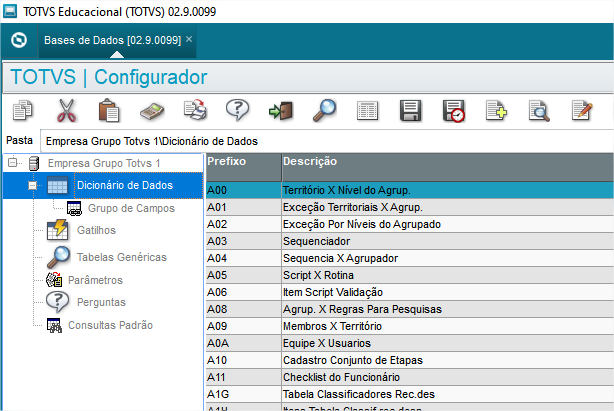Open the calculator toolbar icon
Screen dimensions: 614x411
[152, 111]
